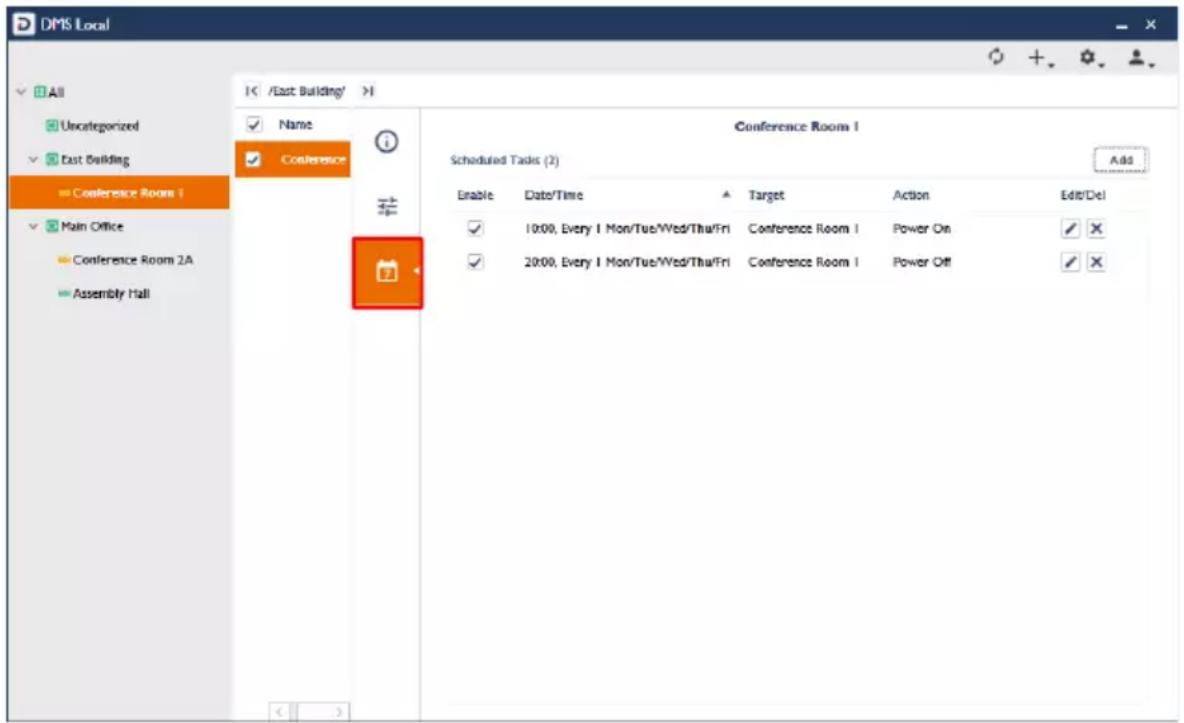Disable the 20:00 Power Off task checkbox
The height and width of the screenshot is (723, 1184).
(x=475, y=261)
